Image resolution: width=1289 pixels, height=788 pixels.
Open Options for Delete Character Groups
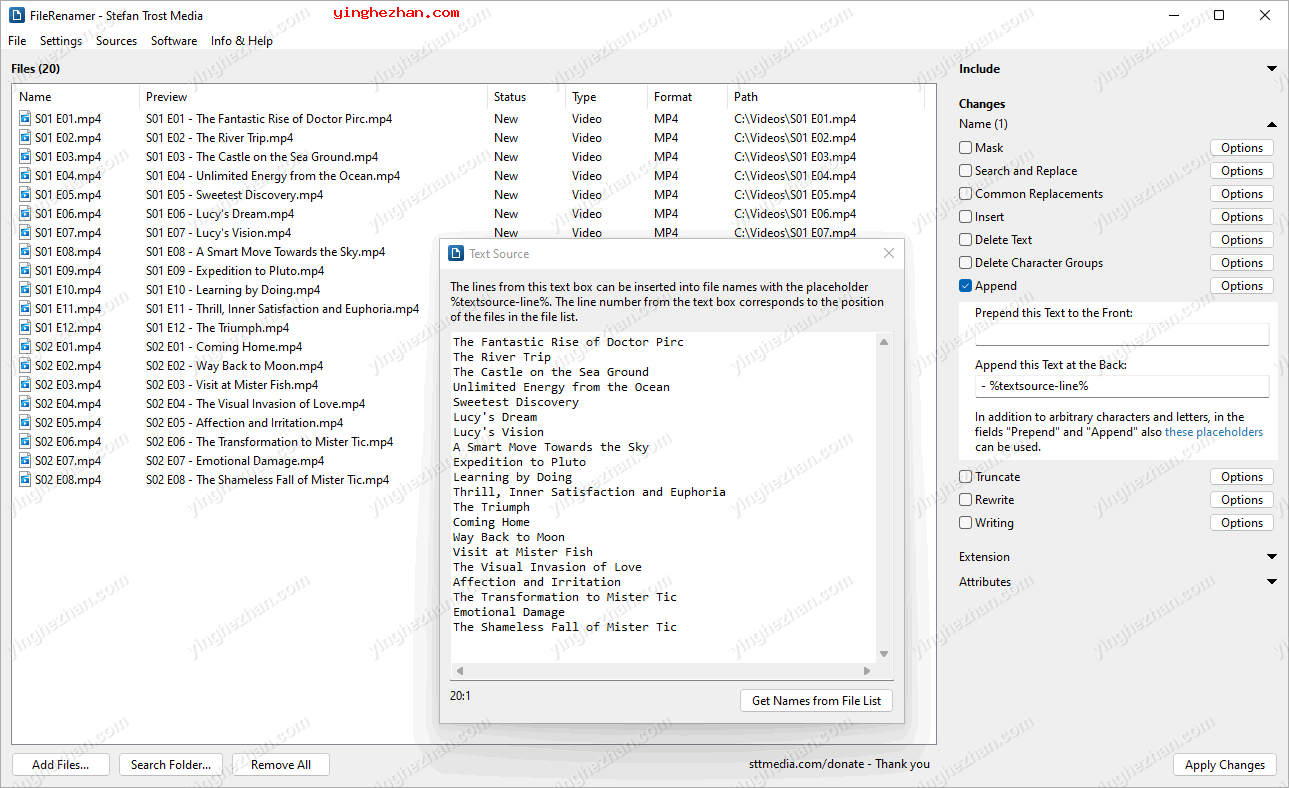tap(1242, 263)
